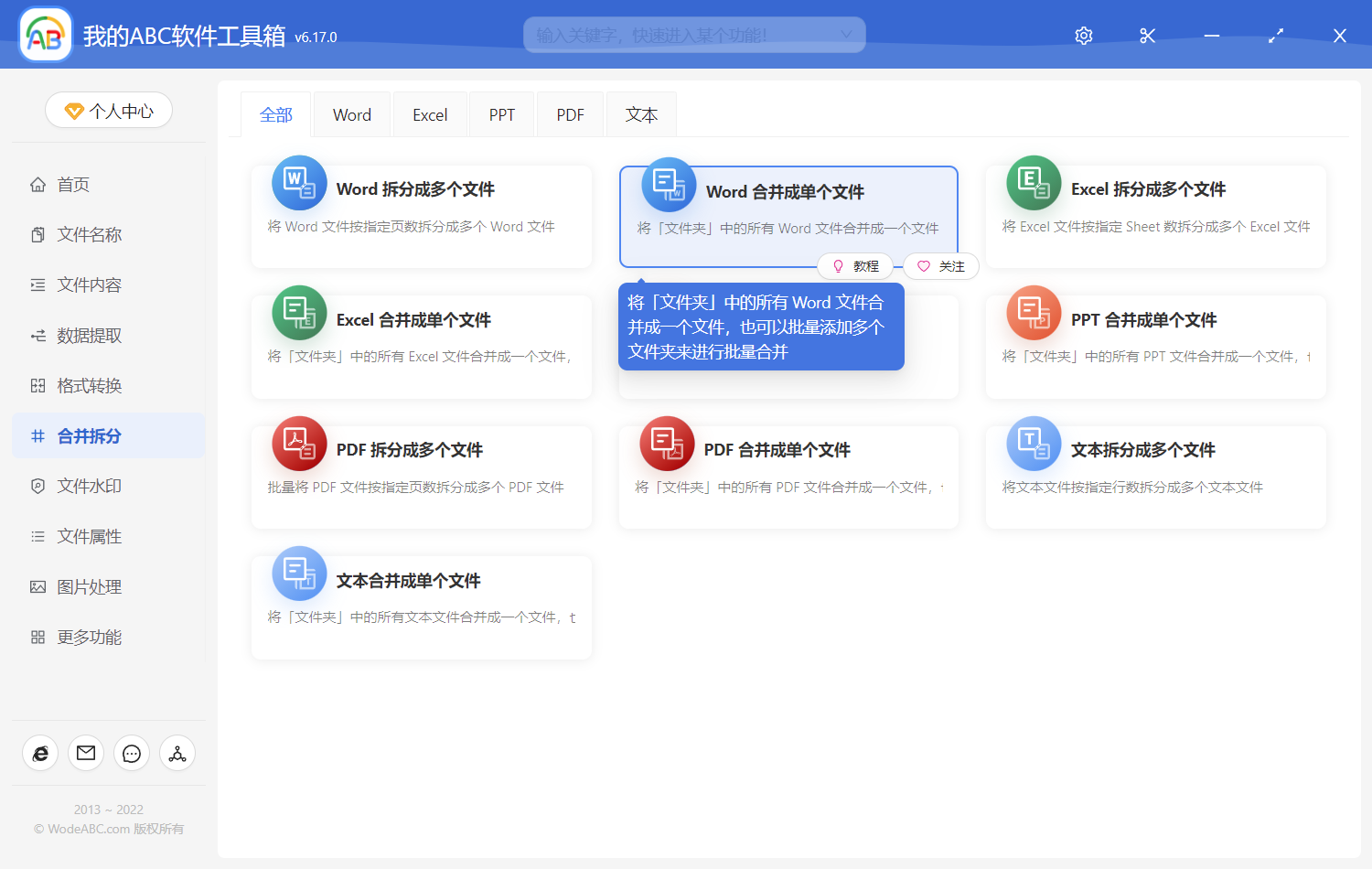Select the PDF 拆分成多个文件 tool icon
Image resolution: width=1372 pixels, height=869 pixels.
pos(299,443)
